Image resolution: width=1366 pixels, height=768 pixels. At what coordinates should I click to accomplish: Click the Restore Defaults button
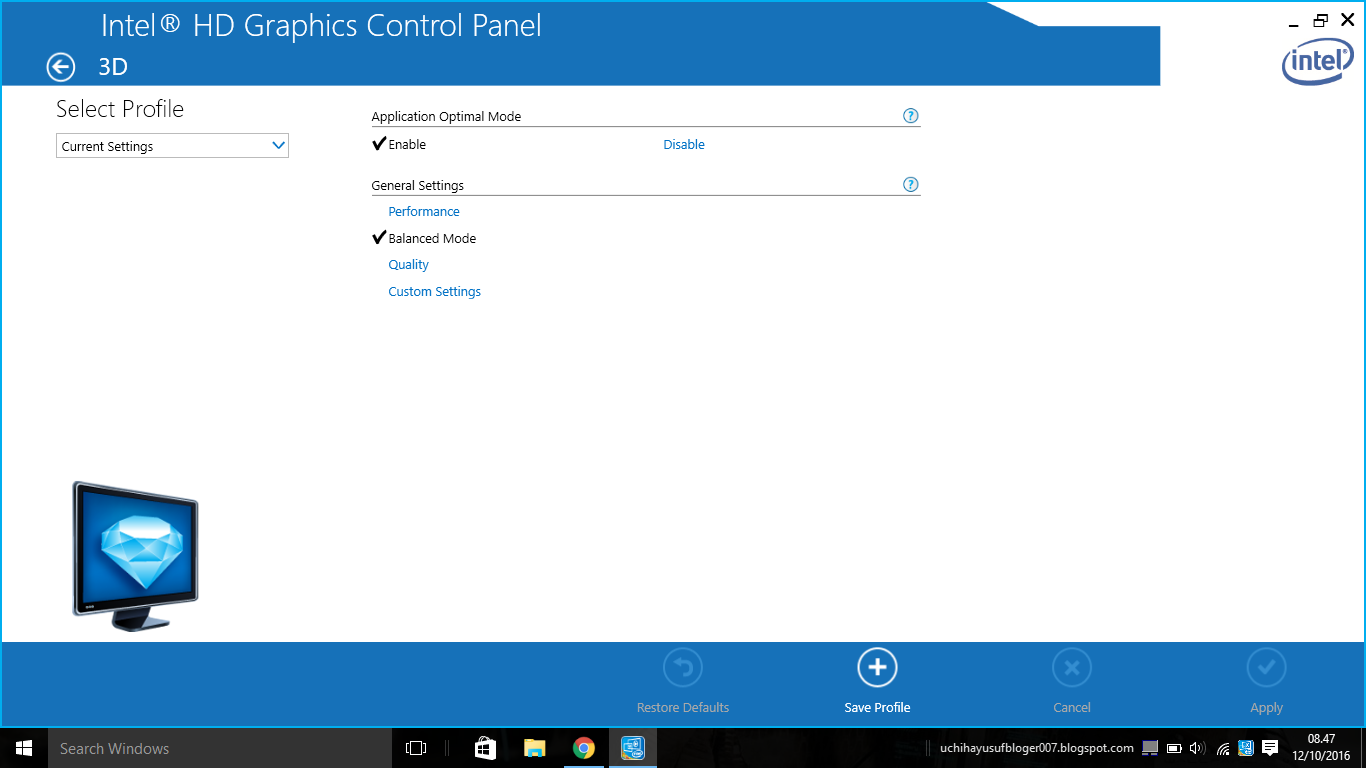pos(683,682)
